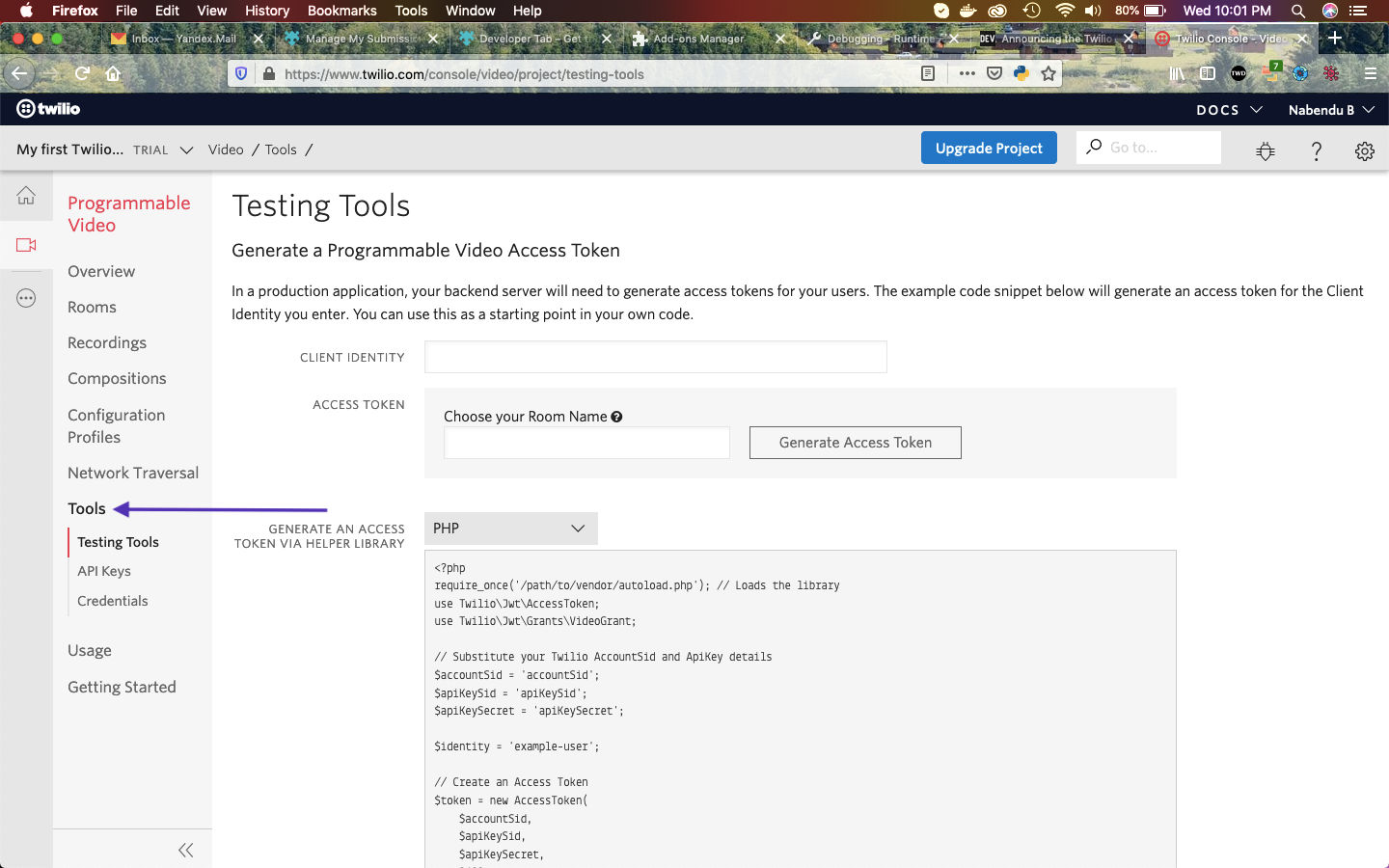Click the Upgrade Project button
The image size is (1389, 868).
click(989, 148)
